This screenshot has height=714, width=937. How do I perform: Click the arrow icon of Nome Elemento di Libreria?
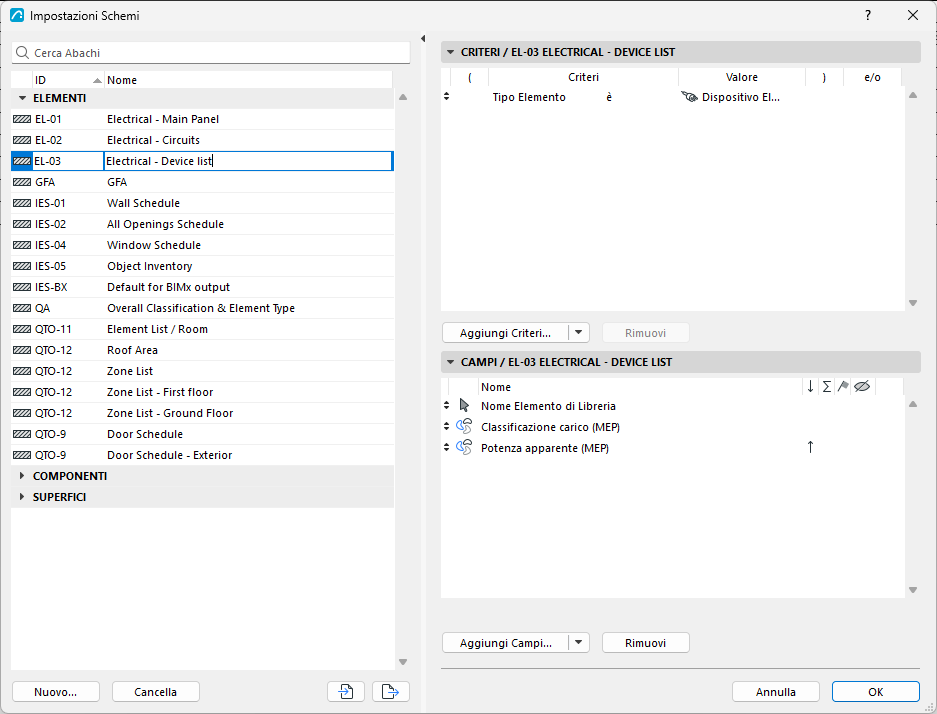(x=464, y=406)
